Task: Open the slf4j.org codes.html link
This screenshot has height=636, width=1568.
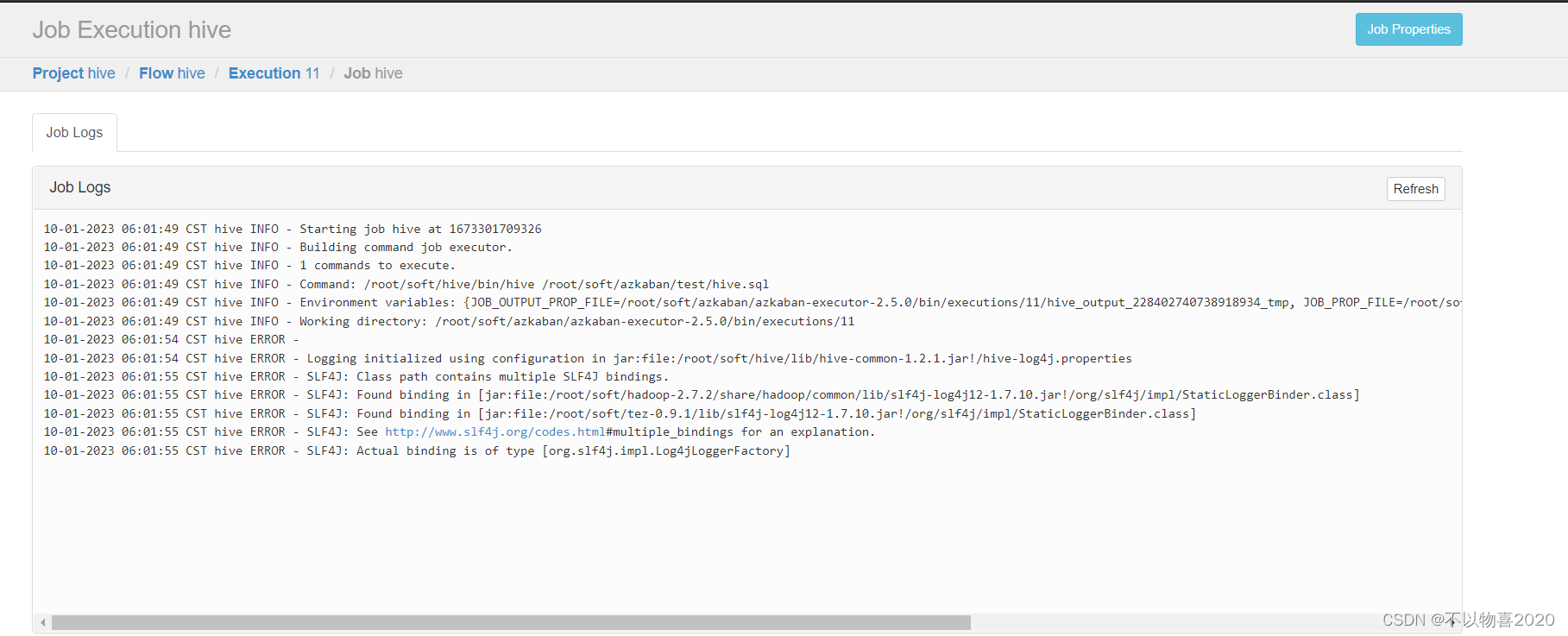Action: point(495,431)
